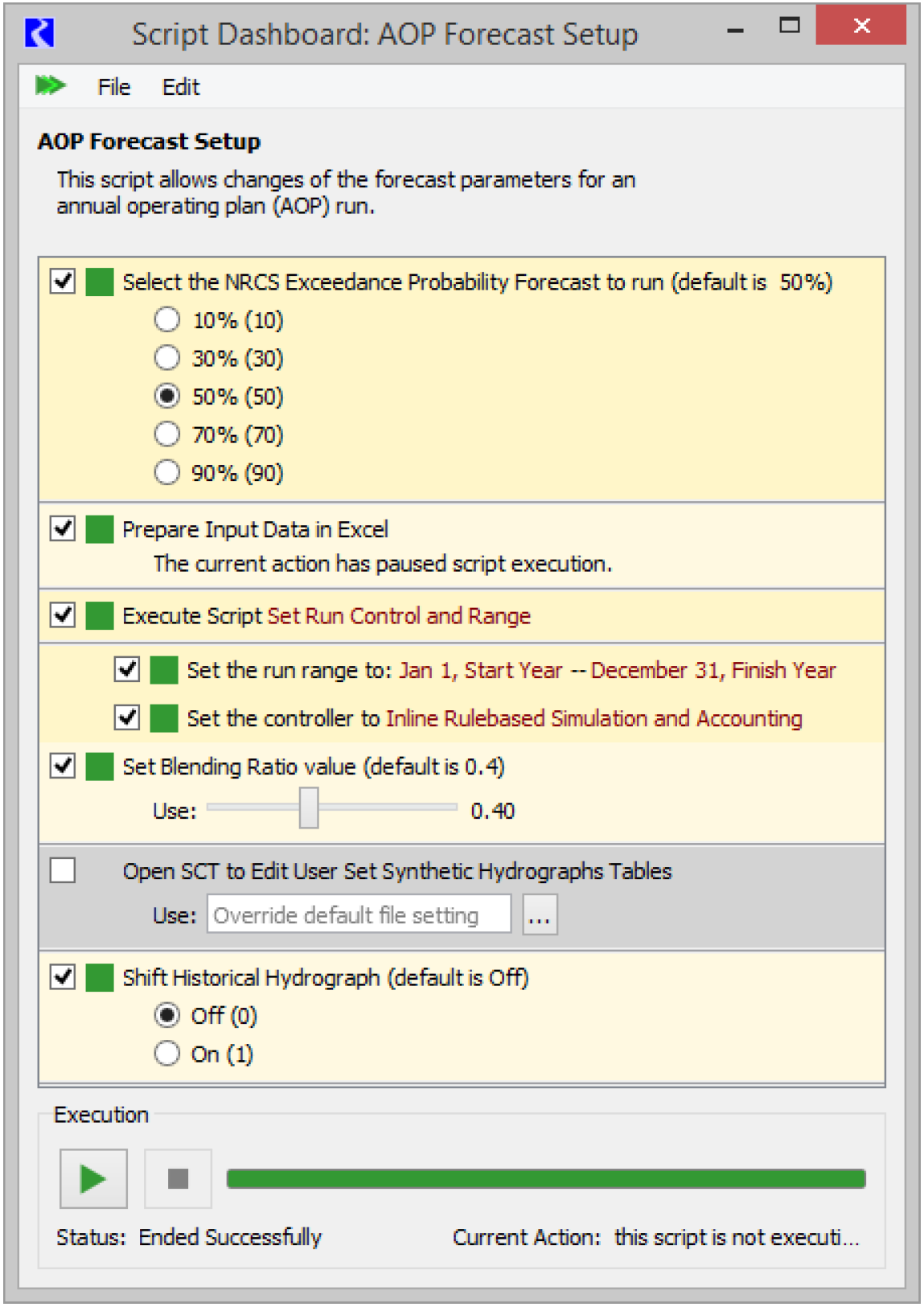This screenshot has width=924, height=1307.
Task: Turn On (1) Shift Historical Hydrograph
Action: pos(166,1054)
